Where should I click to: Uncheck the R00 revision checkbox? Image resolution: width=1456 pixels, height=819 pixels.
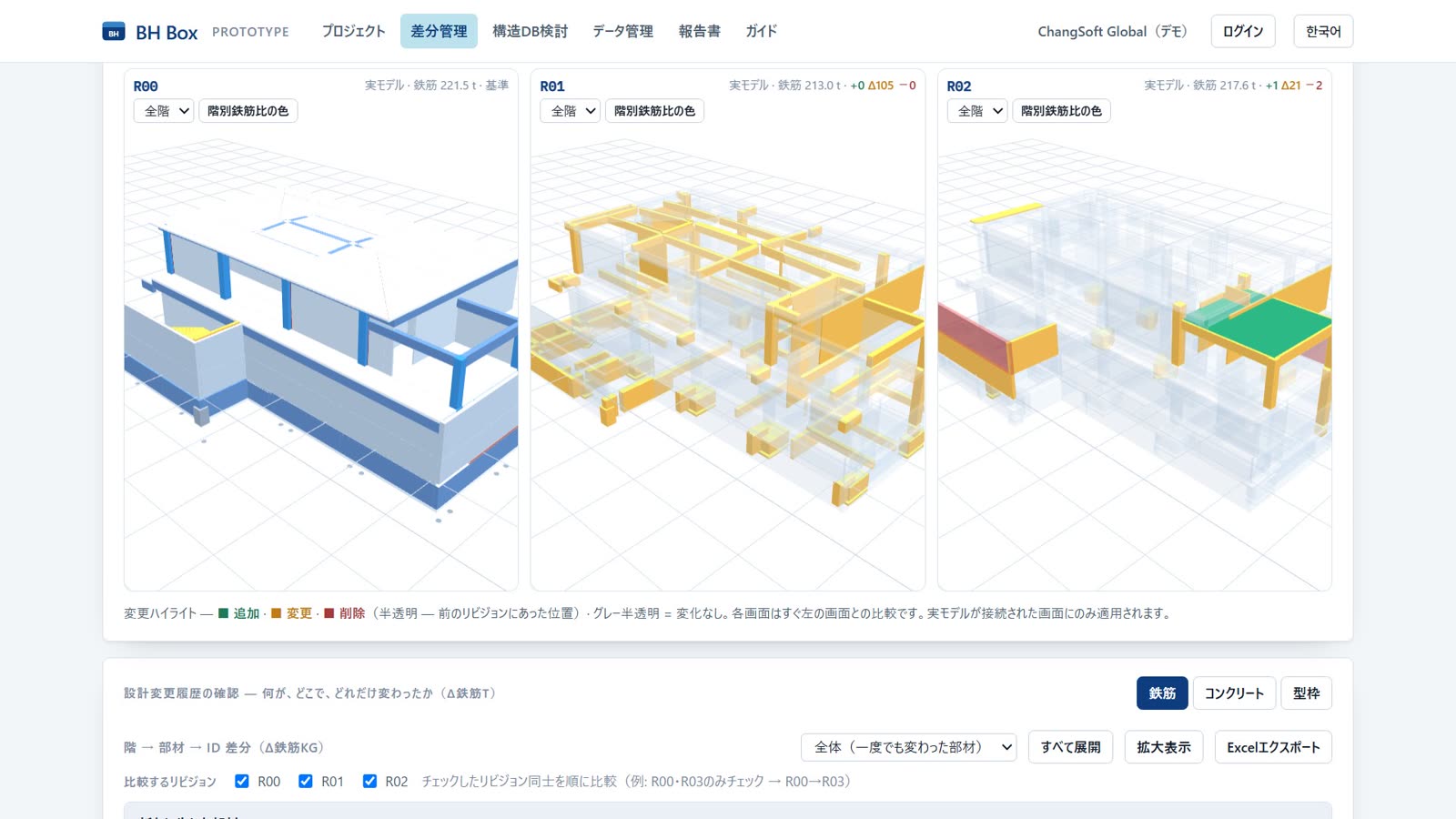[242, 781]
